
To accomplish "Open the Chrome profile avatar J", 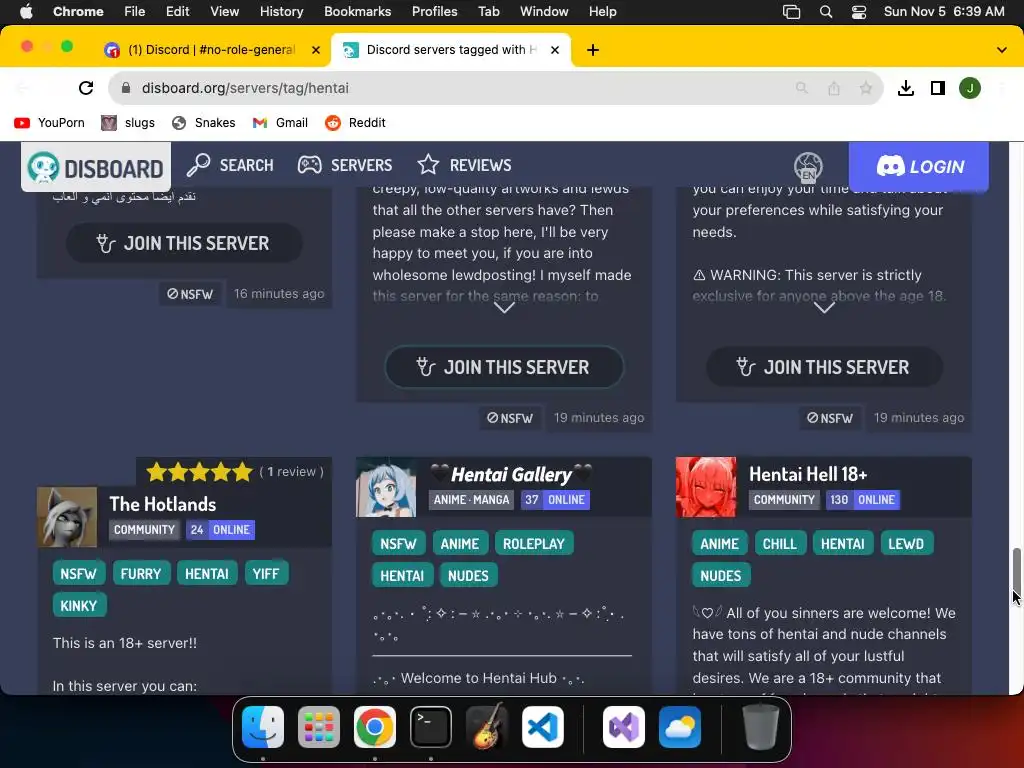I will pos(970,88).
